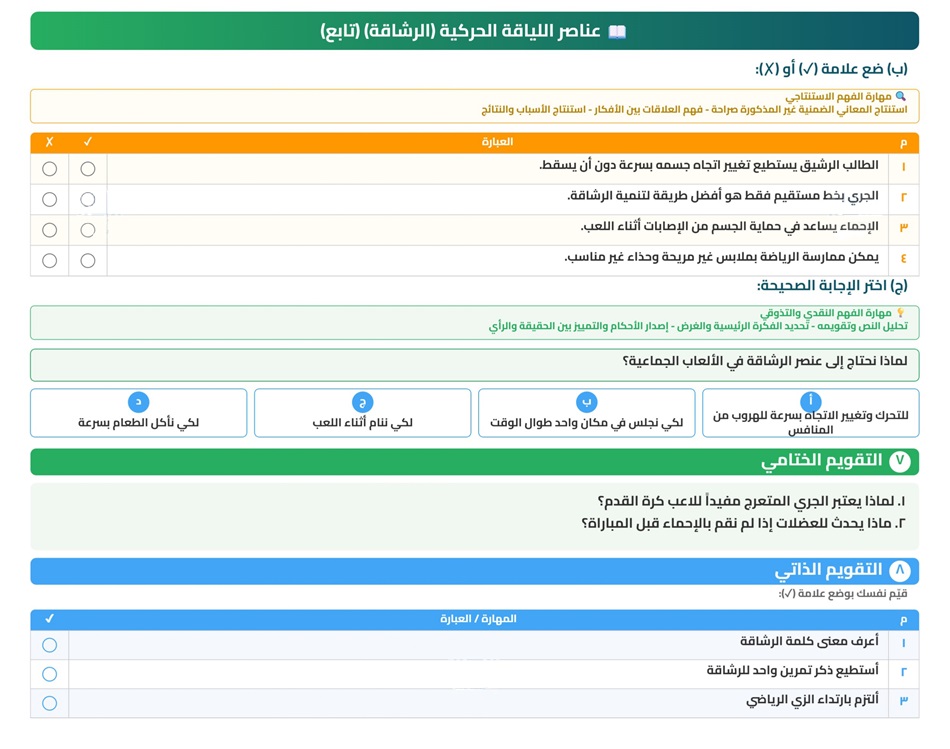
Task: Click the ✓ column header in the orange table
Action: (88, 142)
